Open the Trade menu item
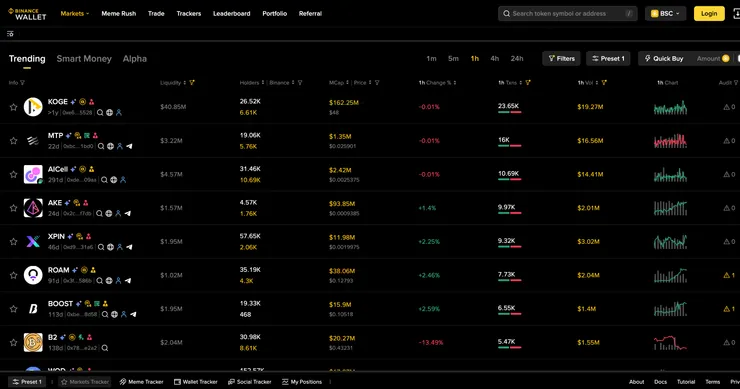This screenshot has height=389, width=740. [156, 14]
